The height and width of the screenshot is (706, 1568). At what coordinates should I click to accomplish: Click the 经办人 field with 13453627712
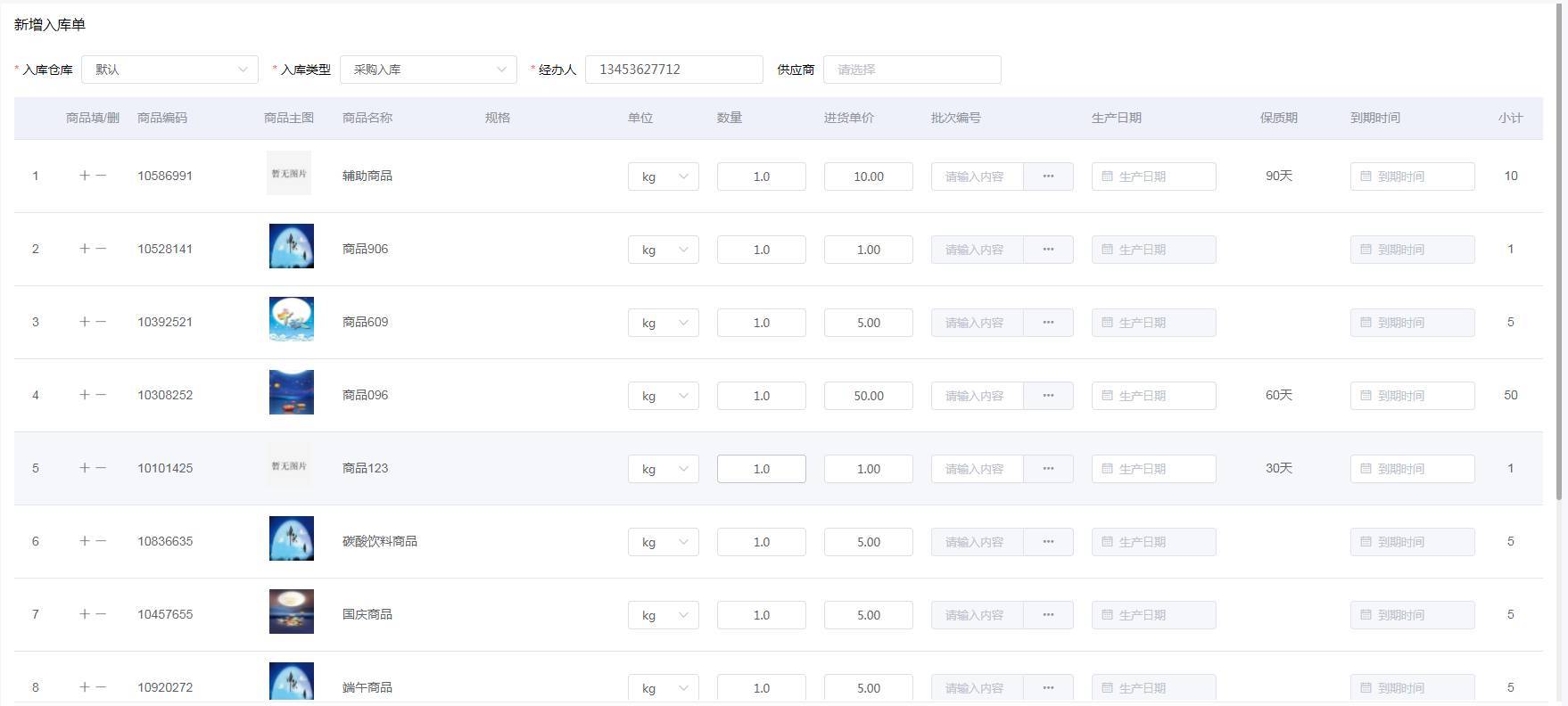(673, 70)
